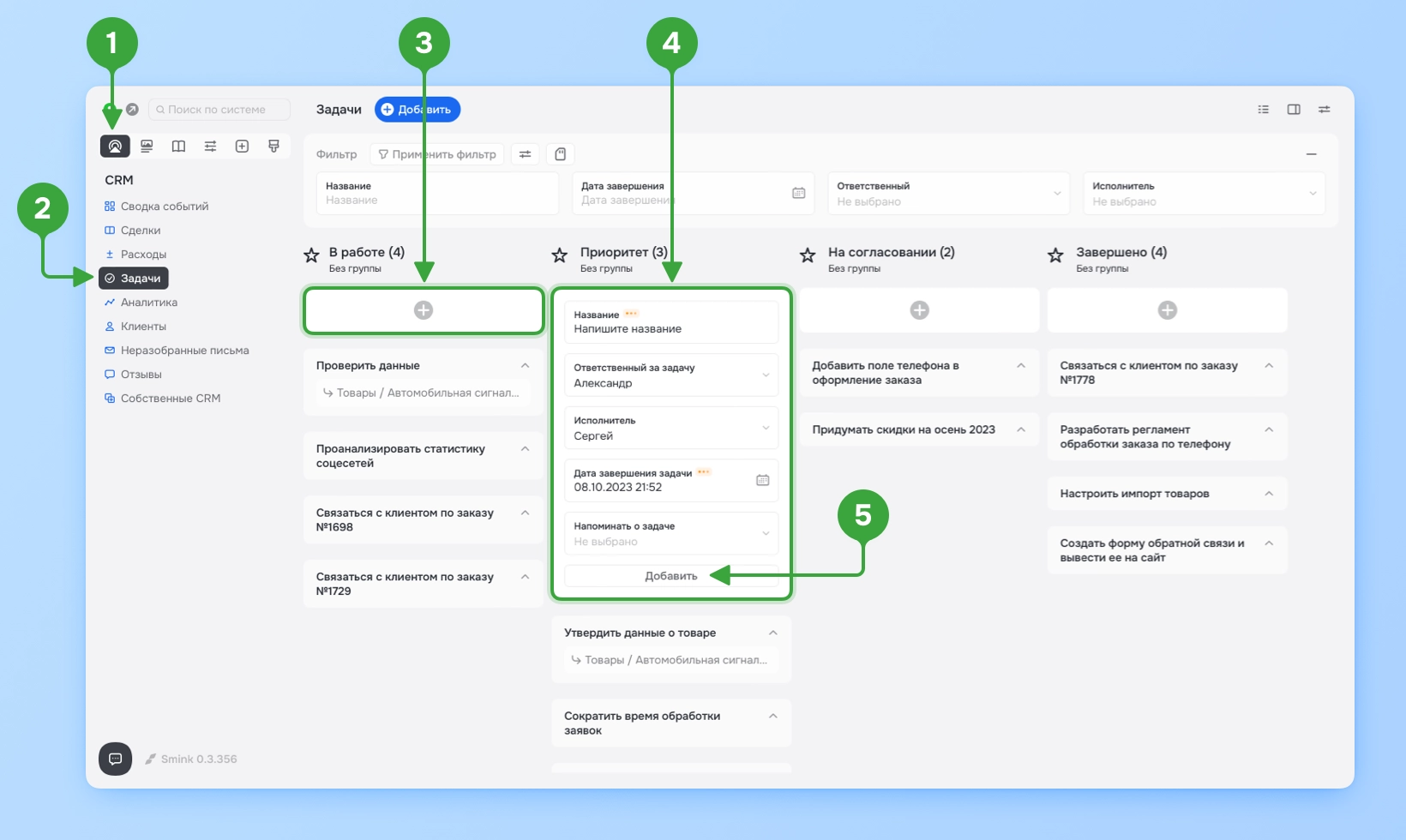Click the chat bubble icon at bottom left
Screen dimensions: 1406x840
(x=115, y=759)
